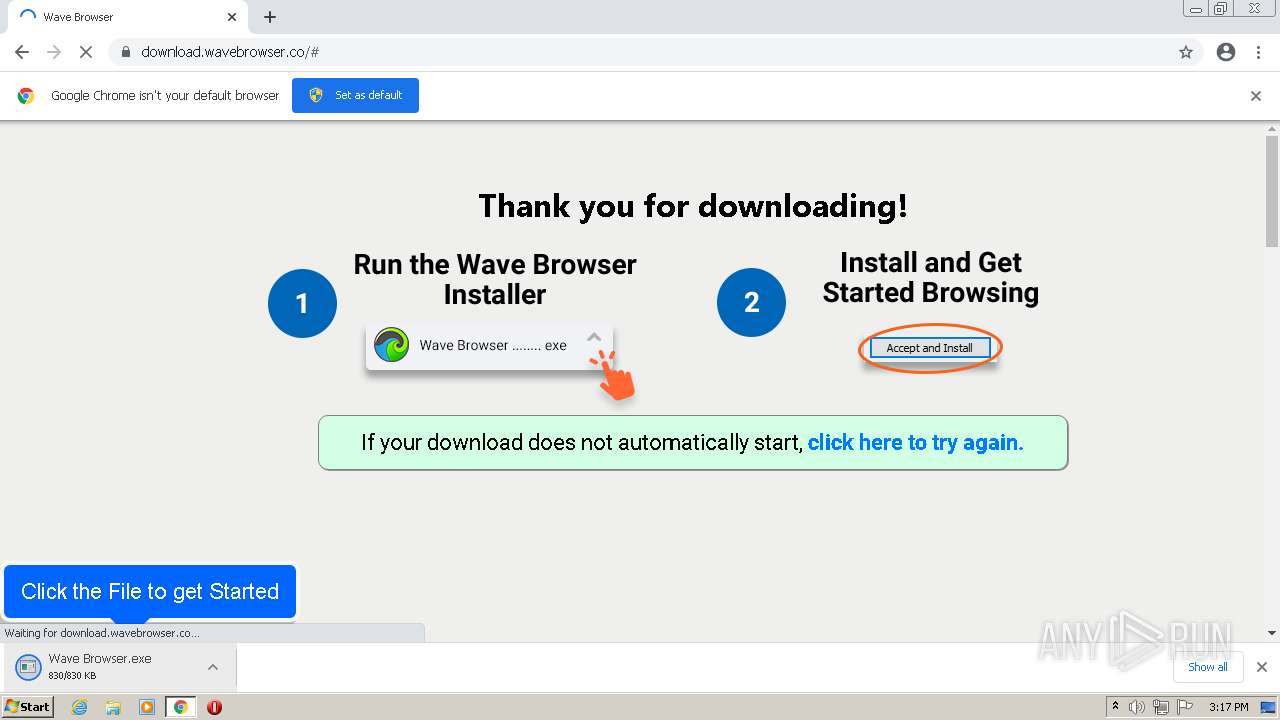The image size is (1280, 720).
Task: Click the 'Click the File to get Started' tooltip
Action: pyautogui.click(x=150, y=591)
